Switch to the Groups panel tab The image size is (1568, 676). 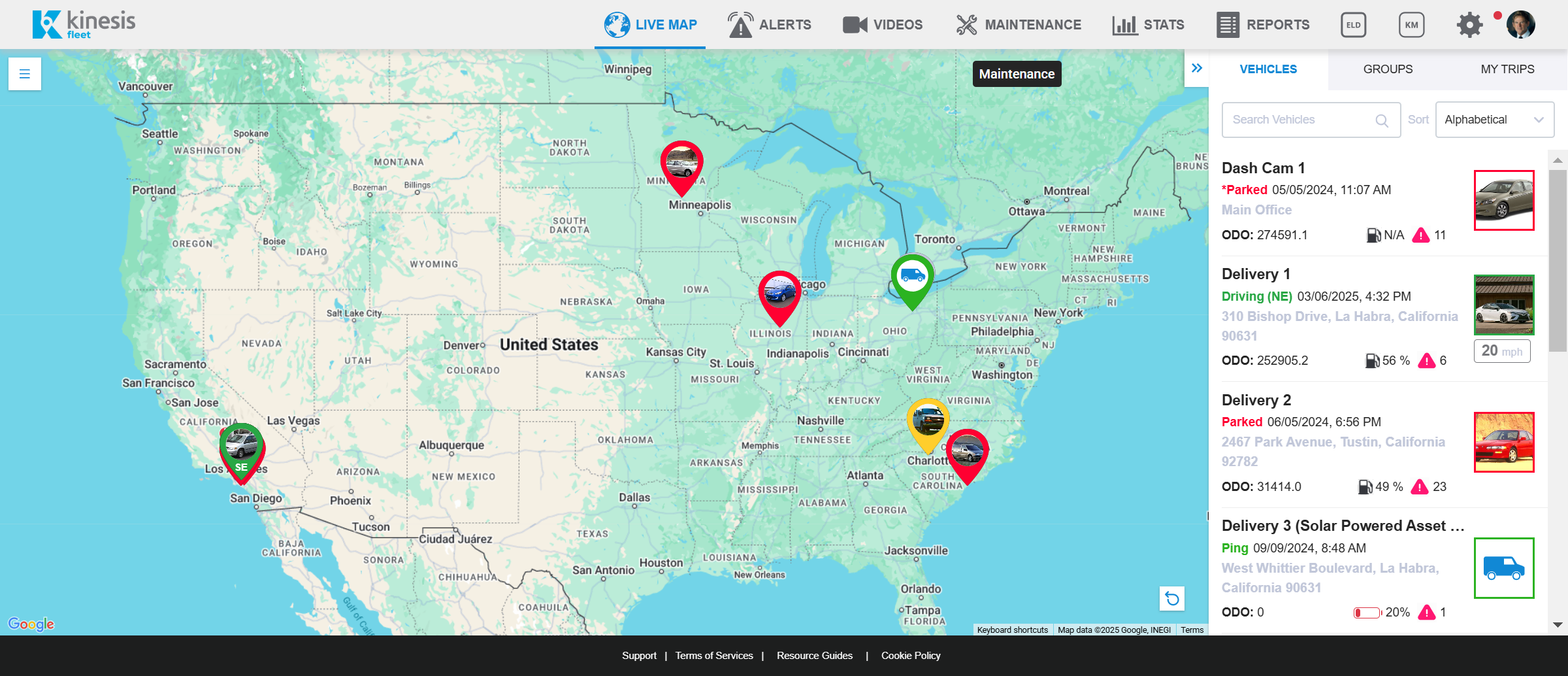click(1388, 69)
